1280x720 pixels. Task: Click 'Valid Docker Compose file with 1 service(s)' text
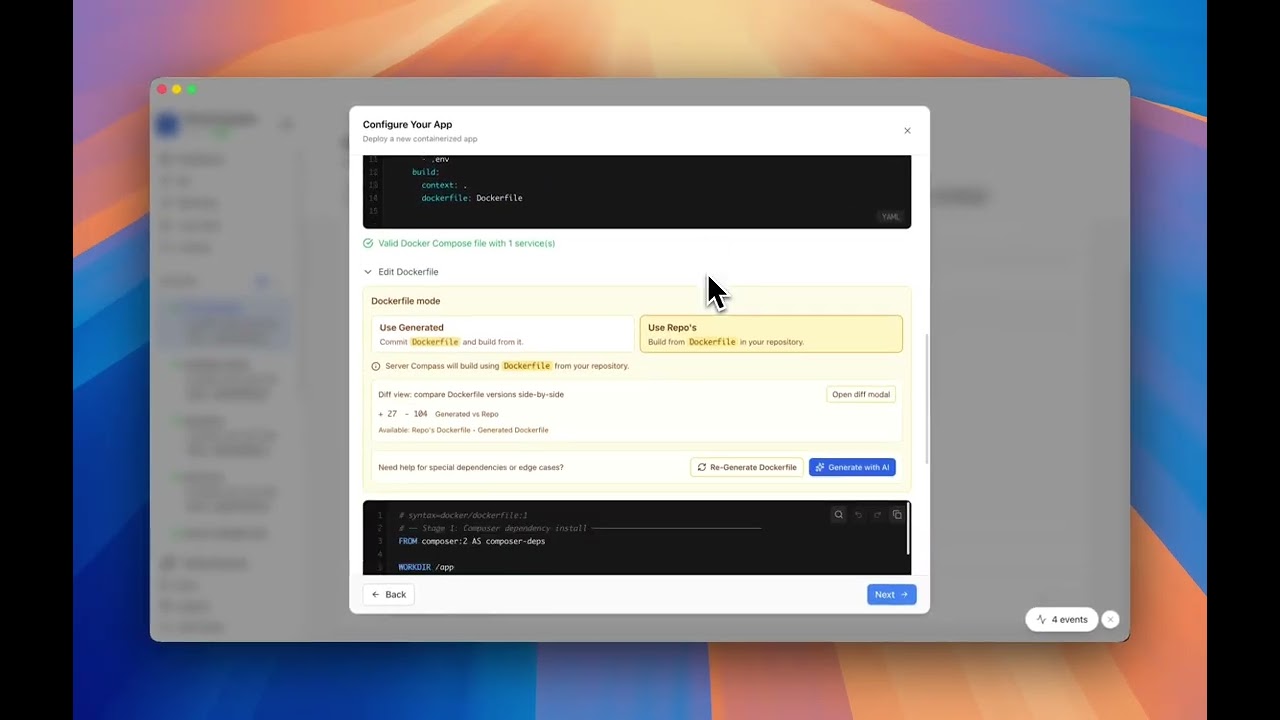tap(466, 243)
